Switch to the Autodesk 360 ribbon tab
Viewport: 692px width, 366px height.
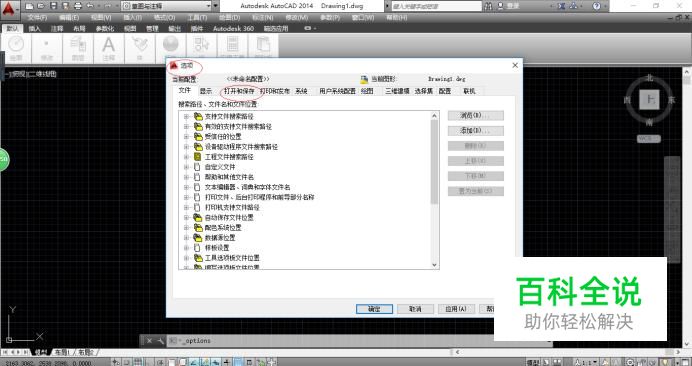click(233, 29)
